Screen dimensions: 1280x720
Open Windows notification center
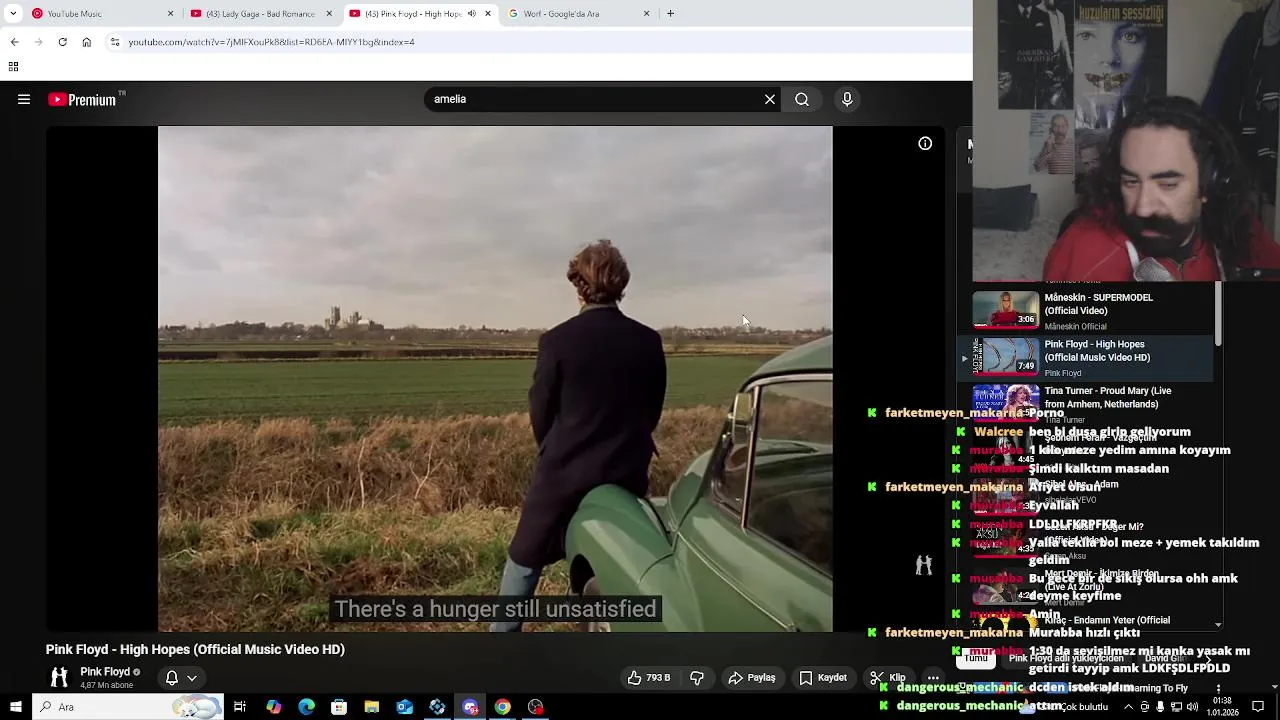1258,707
